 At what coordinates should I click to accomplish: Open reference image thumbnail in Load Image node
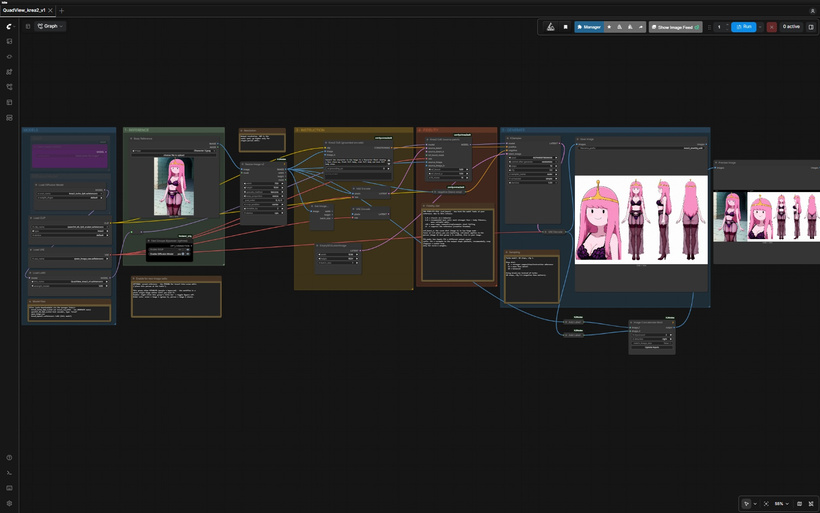[x=174, y=187]
